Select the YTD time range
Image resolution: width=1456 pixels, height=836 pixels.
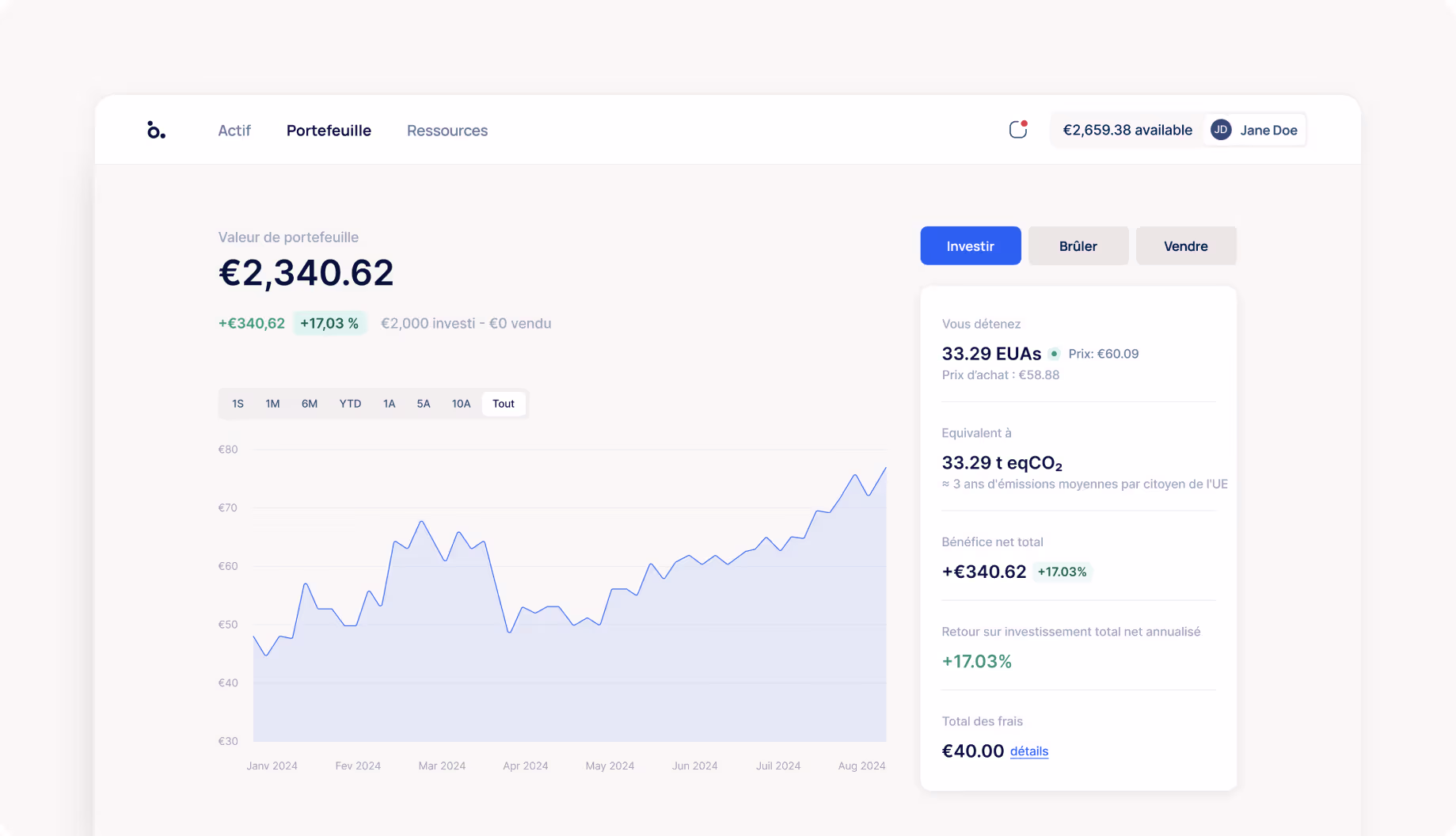coord(350,404)
